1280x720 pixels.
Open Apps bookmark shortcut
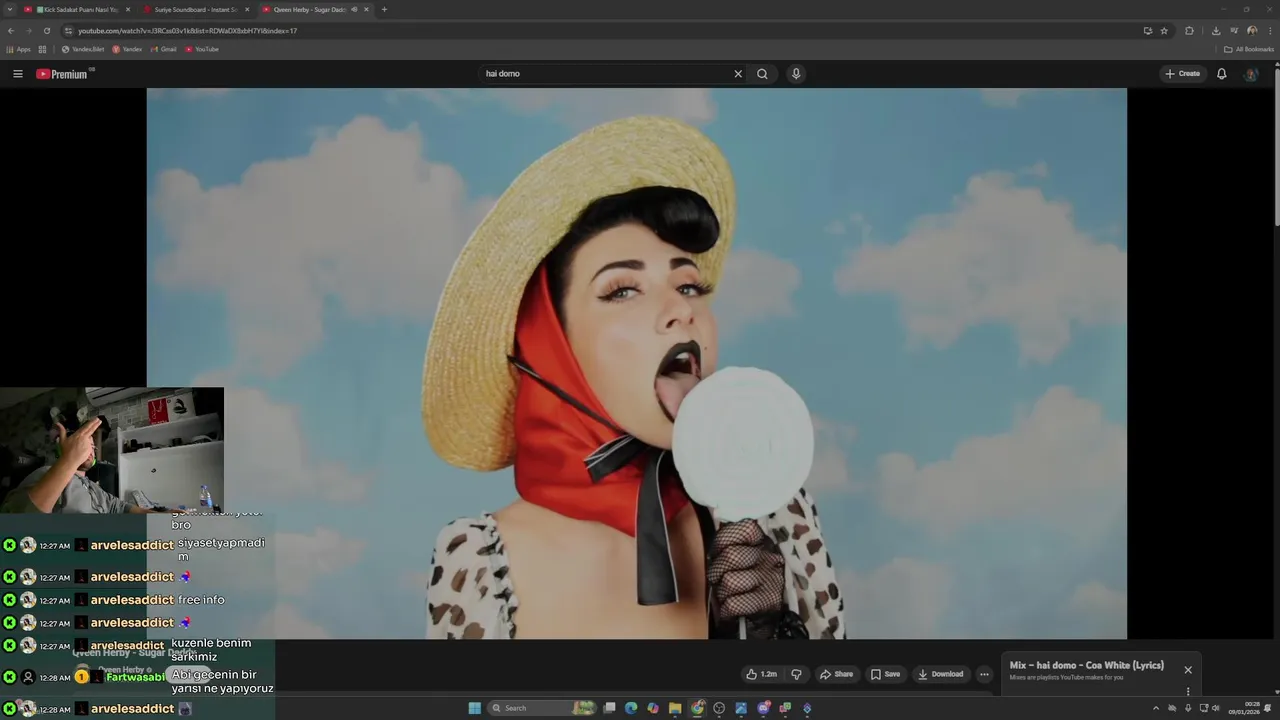click(18, 49)
